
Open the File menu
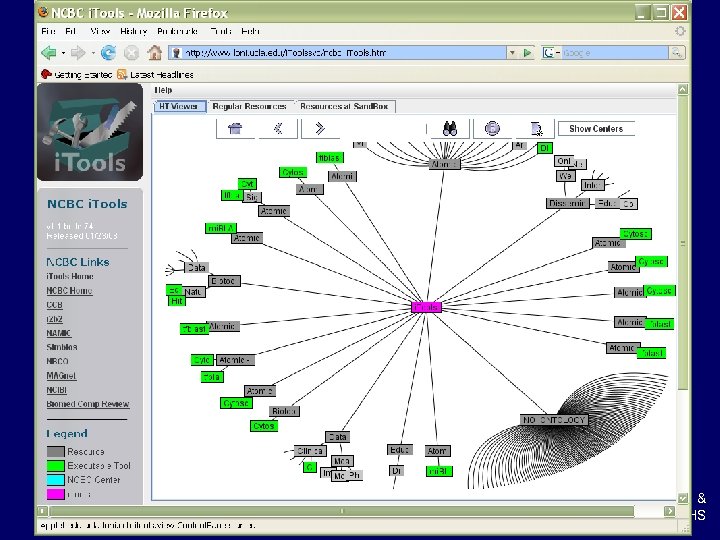click(48, 31)
